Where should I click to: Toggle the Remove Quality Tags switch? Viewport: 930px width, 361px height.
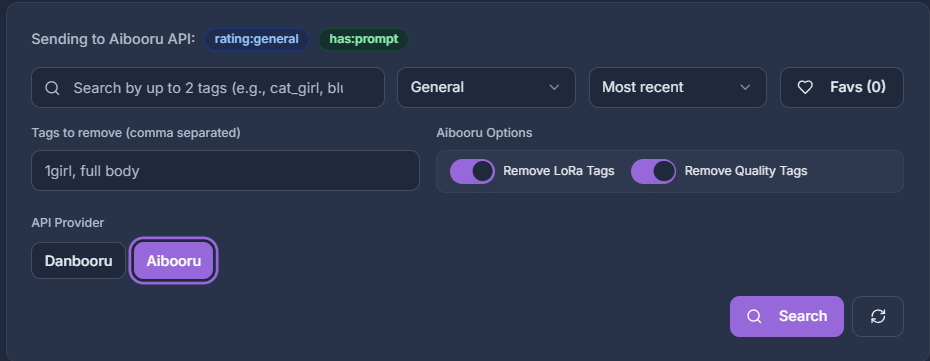[x=653, y=171]
